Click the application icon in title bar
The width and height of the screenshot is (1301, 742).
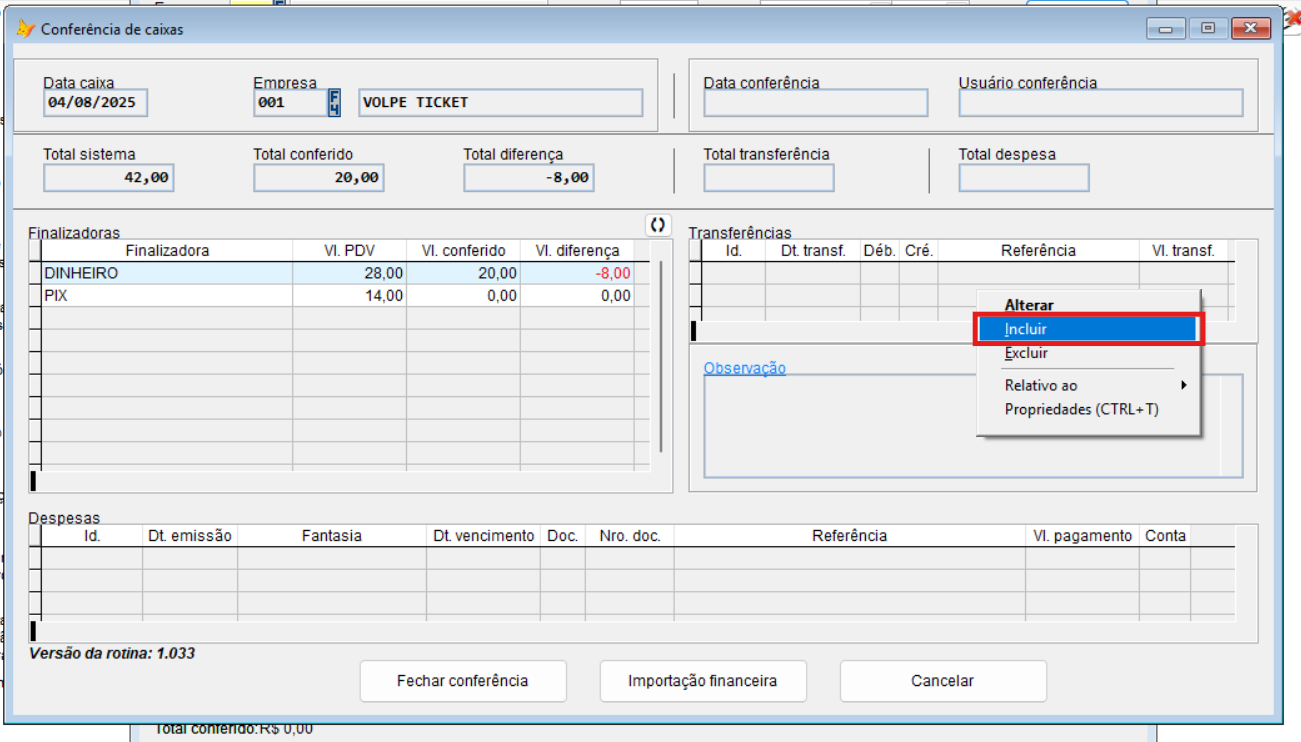(x=25, y=29)
